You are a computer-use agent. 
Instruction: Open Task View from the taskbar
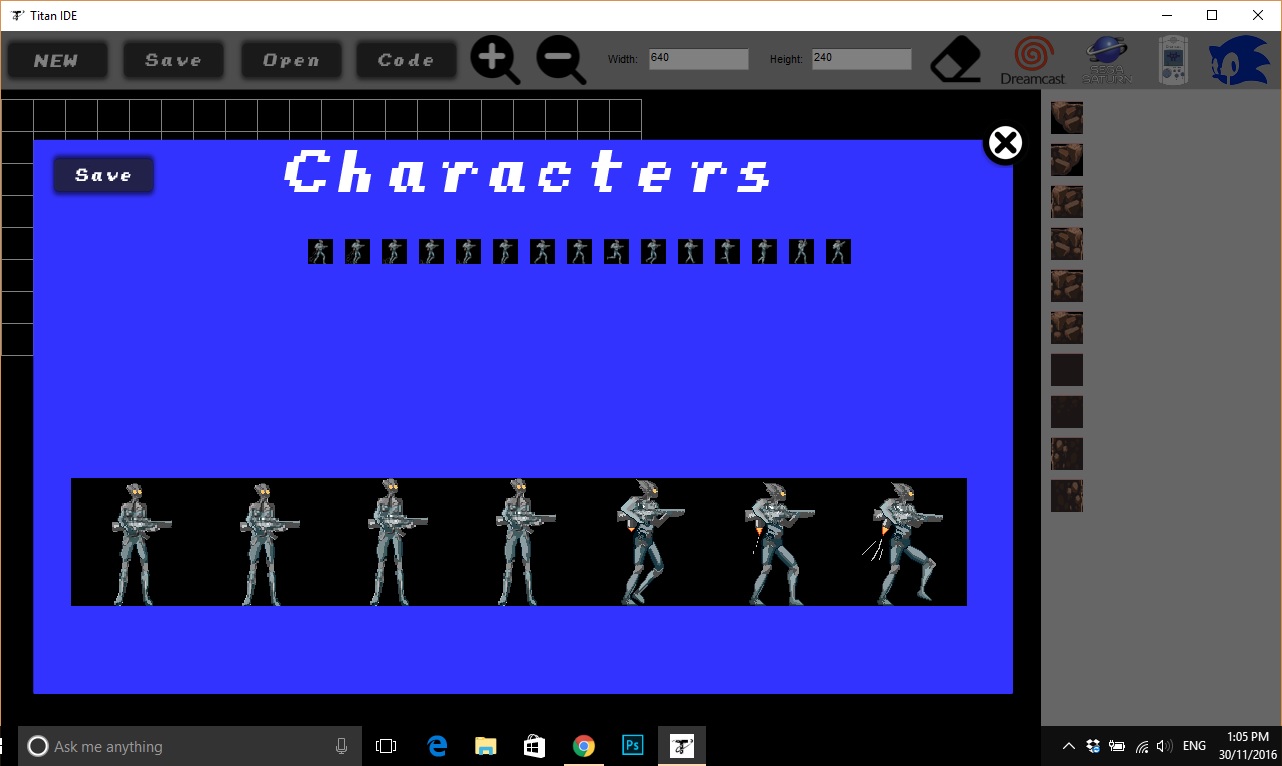pos(386,746)
